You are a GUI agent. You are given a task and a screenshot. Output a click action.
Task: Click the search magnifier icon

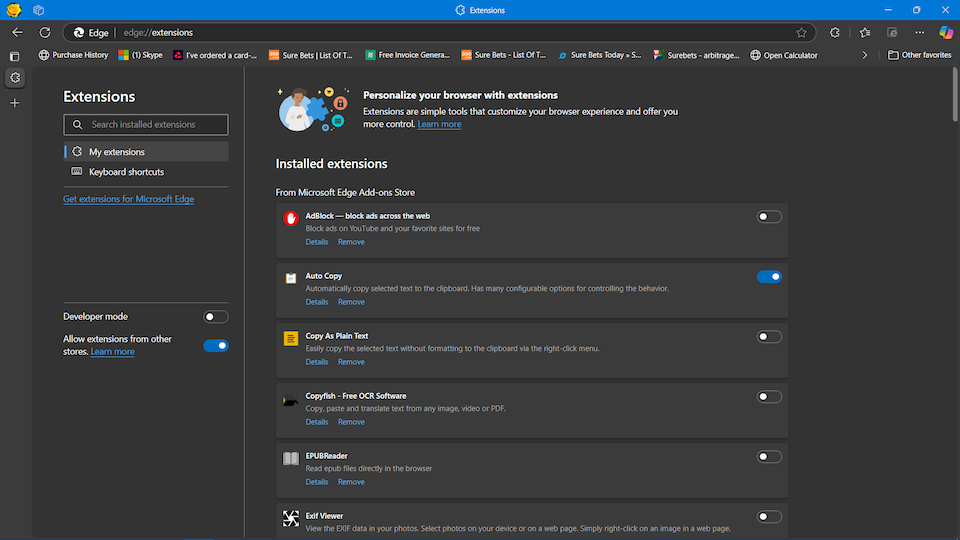78,124
